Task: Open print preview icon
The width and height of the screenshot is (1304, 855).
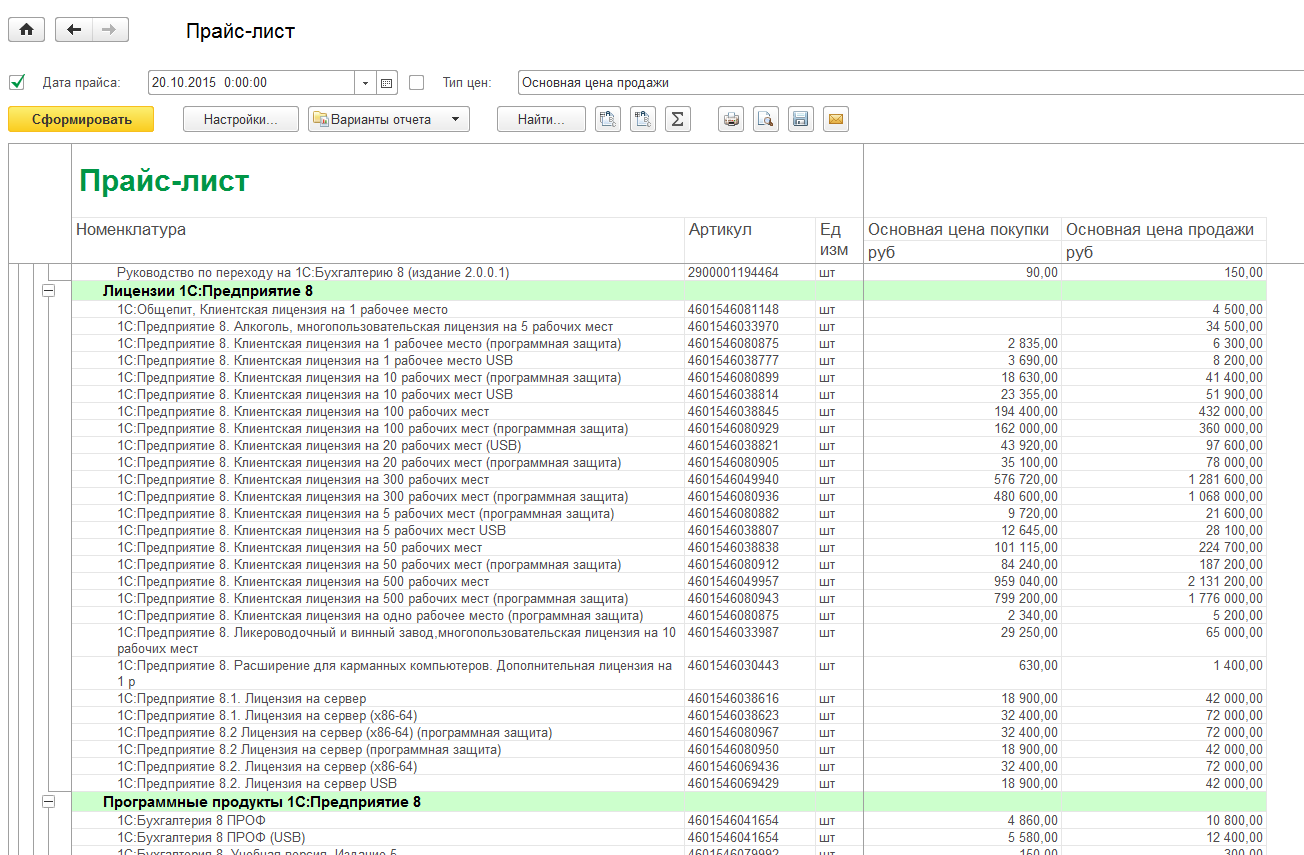Action: click(766, 120)
